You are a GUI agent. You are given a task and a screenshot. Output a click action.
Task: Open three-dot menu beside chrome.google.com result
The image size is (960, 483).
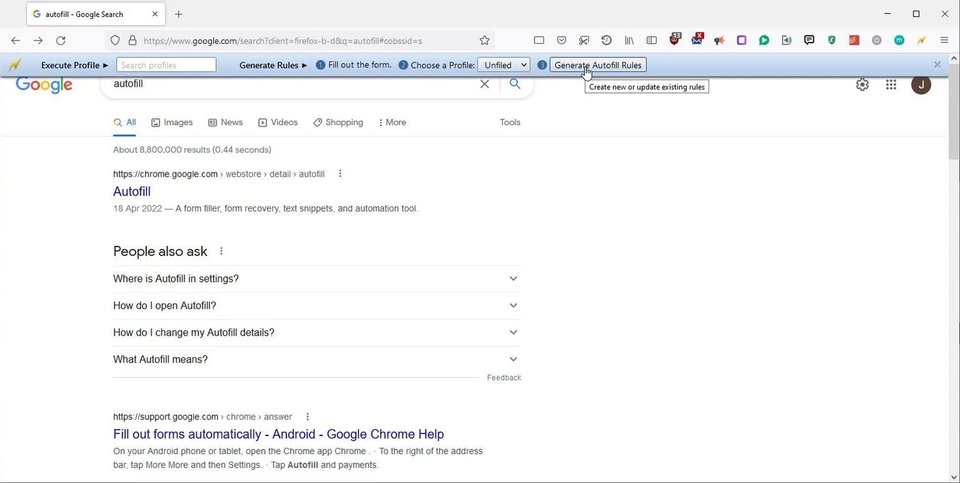tap(340, 174)
